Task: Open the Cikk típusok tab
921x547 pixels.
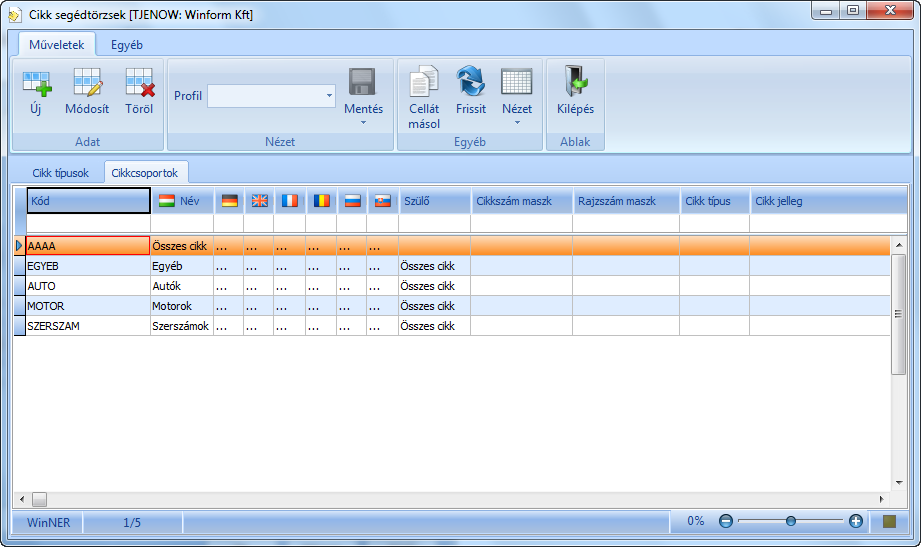Action: pyautogui.click(x=60, y=173)
